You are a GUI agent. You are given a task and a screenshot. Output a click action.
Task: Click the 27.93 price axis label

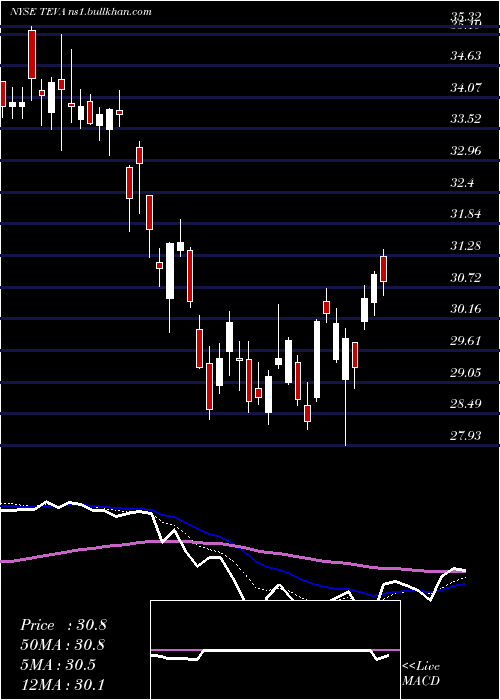(x=466, y=435)
